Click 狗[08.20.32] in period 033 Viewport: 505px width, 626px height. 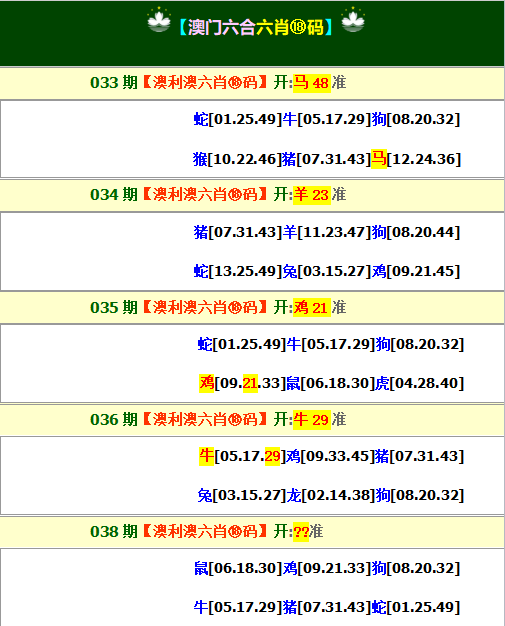pos(416,119)
